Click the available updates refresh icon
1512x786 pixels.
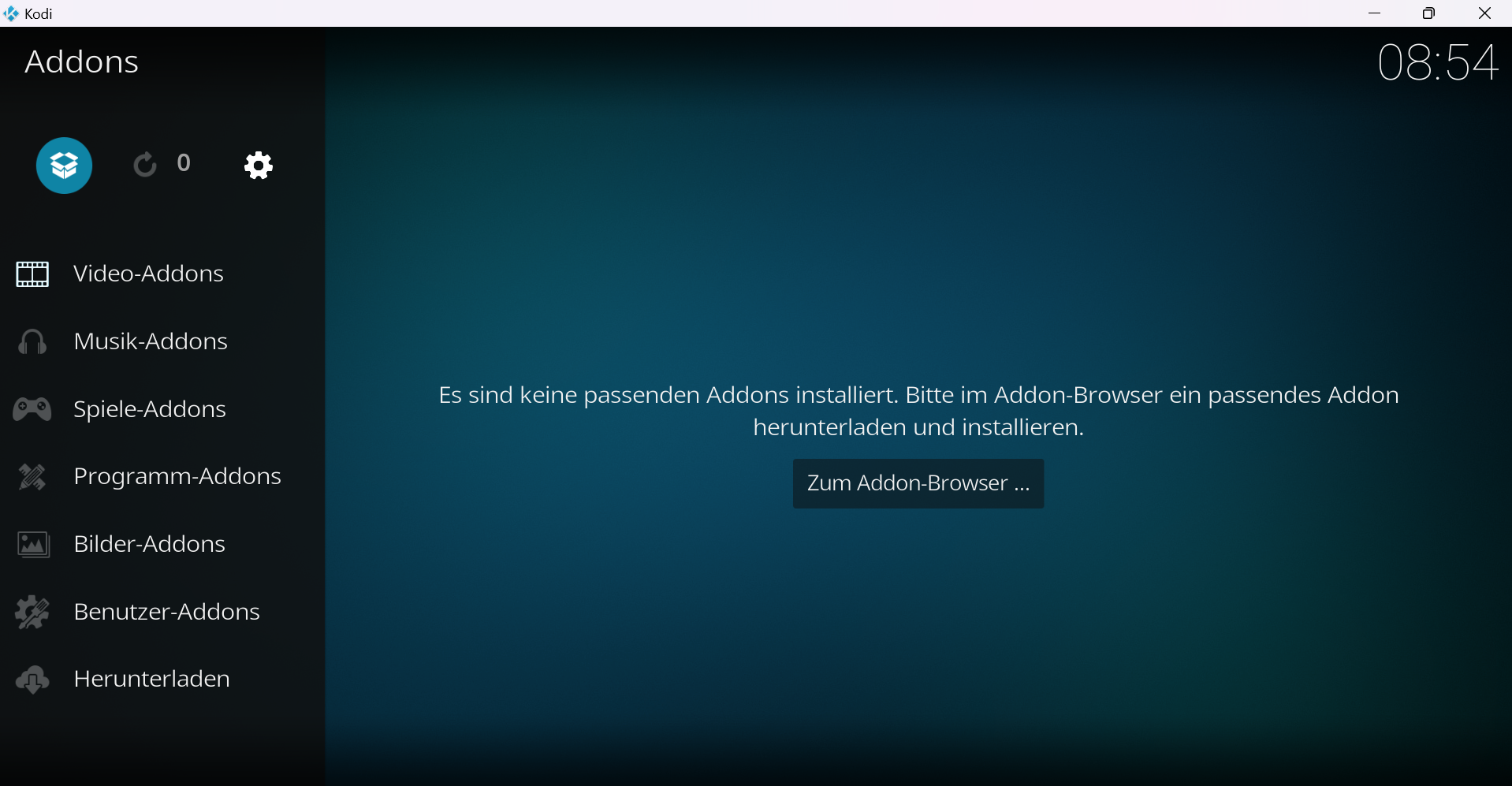pyautogui.click(x=145, y=165)
